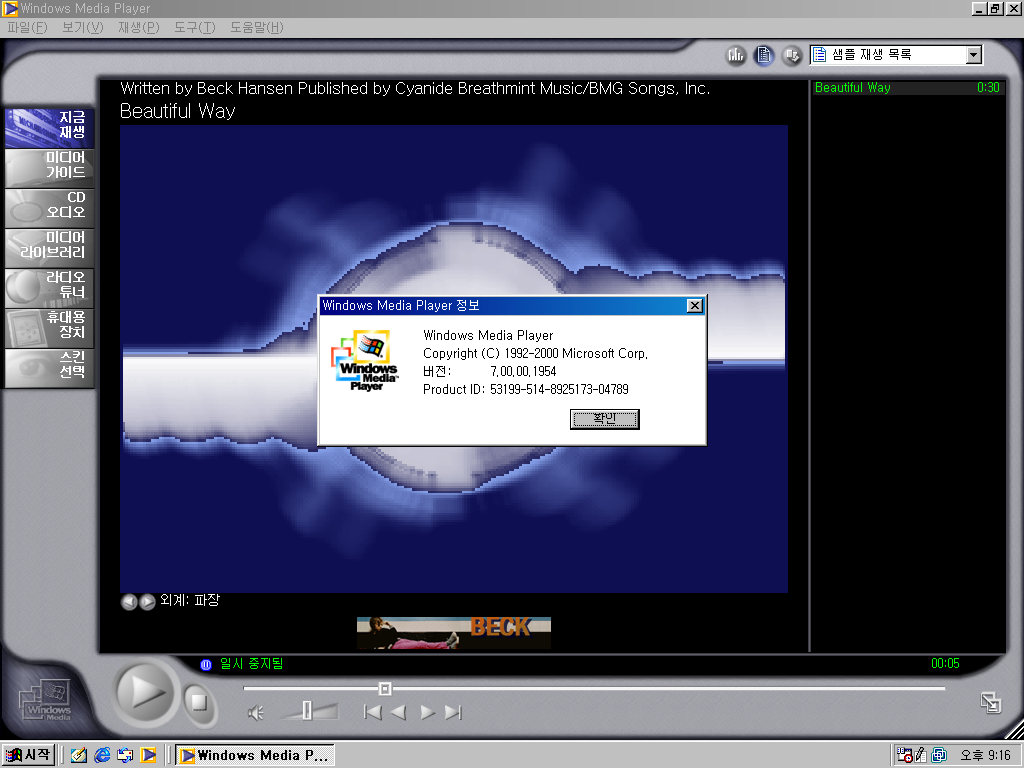Click the first system tray icon

[x=904, y=755]
